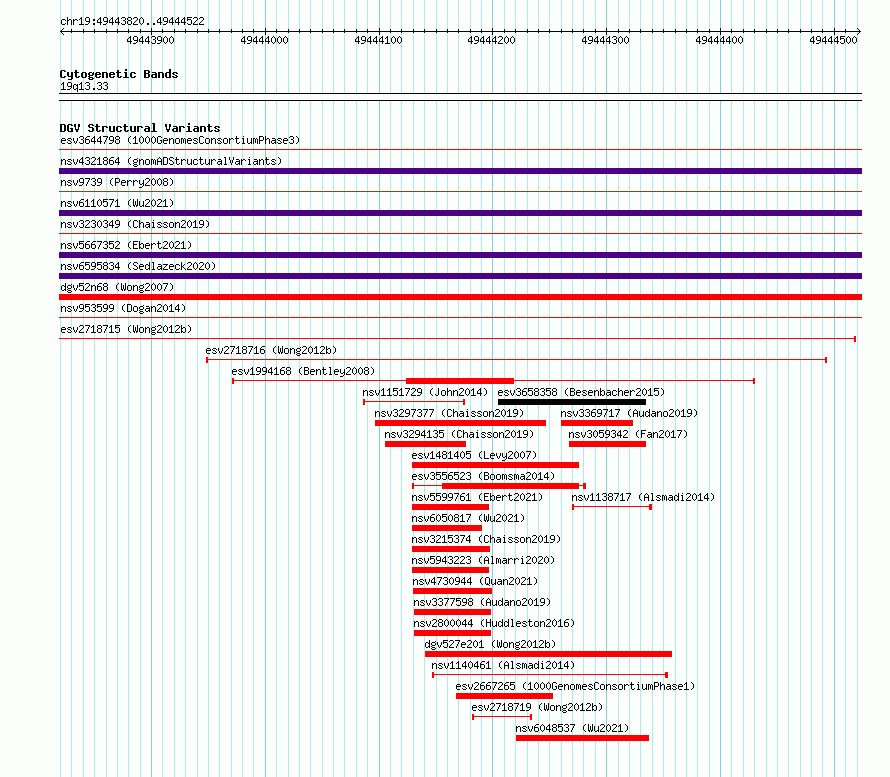Screen dimensions: 890x777
Task: Click the nsv3369717 (Audano2019) label
Action: pos(629,413)
